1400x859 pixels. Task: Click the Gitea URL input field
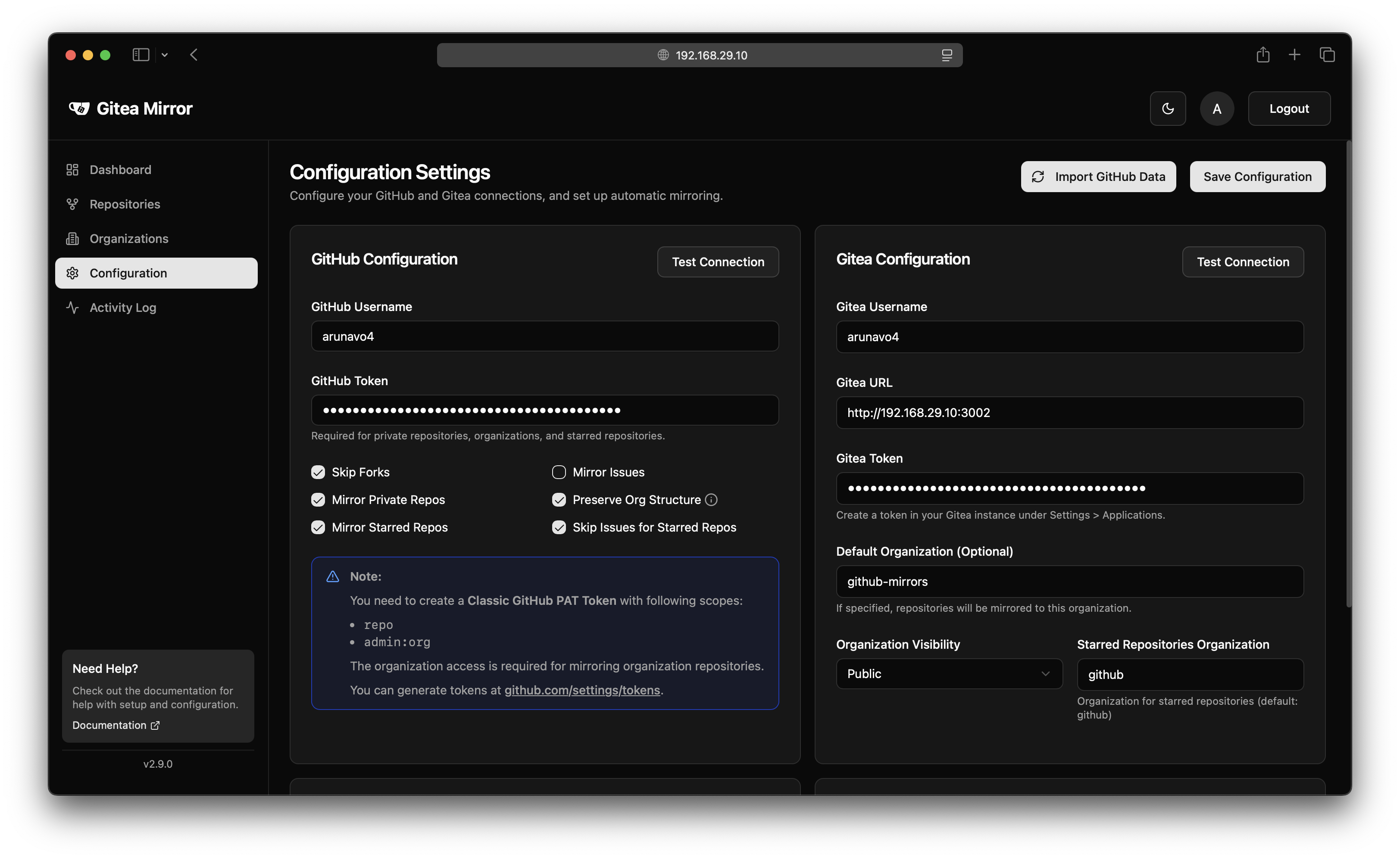coord(1069,412)
